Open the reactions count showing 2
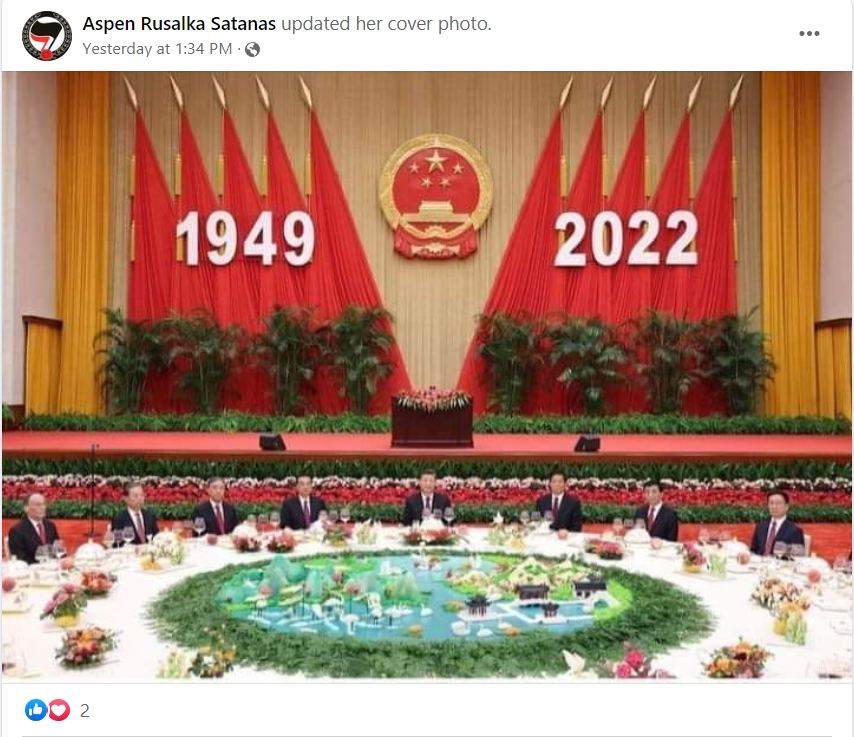 pyautogui.click(x=84, y=710)
